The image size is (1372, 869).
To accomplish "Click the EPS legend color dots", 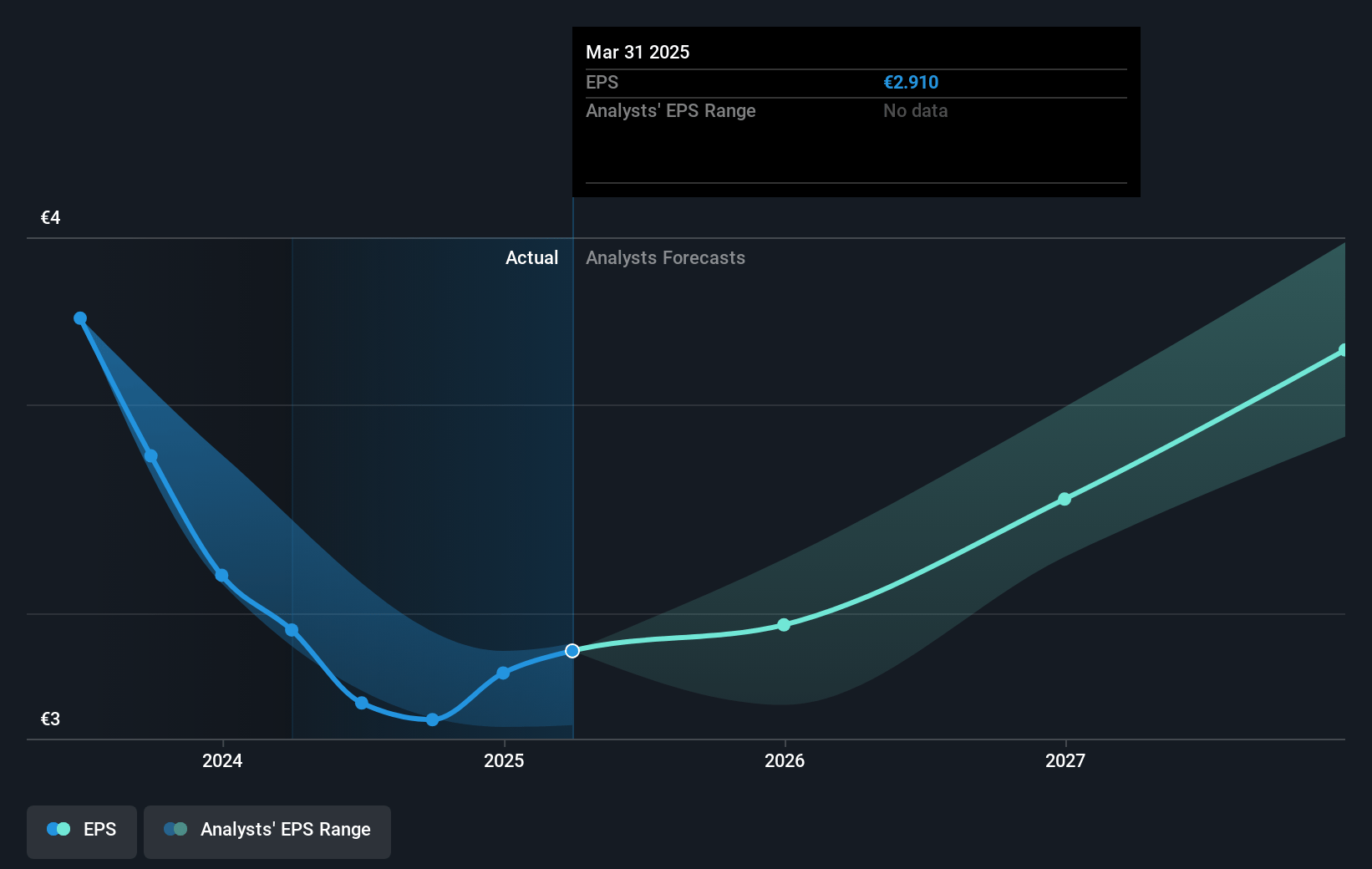I will click(58, 829).
